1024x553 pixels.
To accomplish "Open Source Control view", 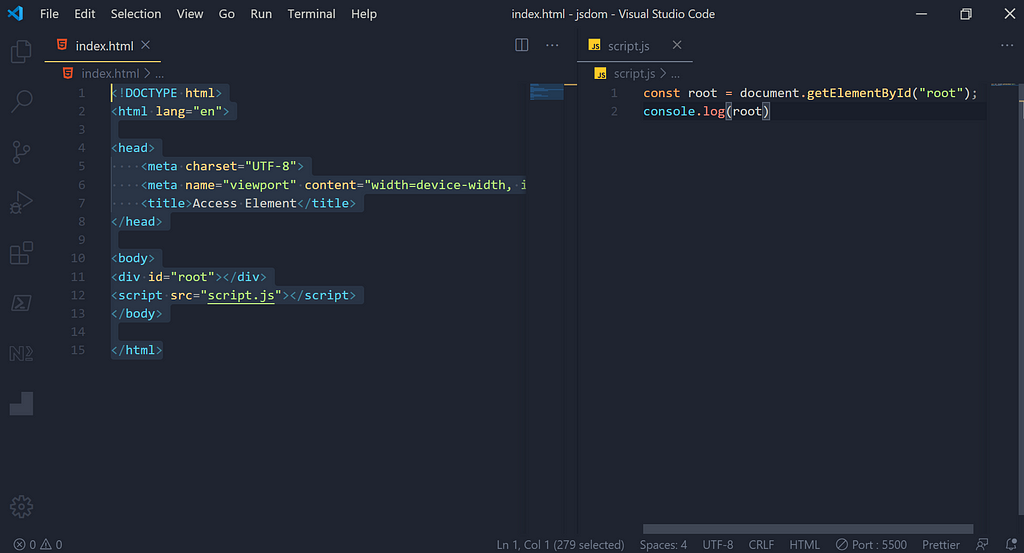I will [x=21, y=152].
